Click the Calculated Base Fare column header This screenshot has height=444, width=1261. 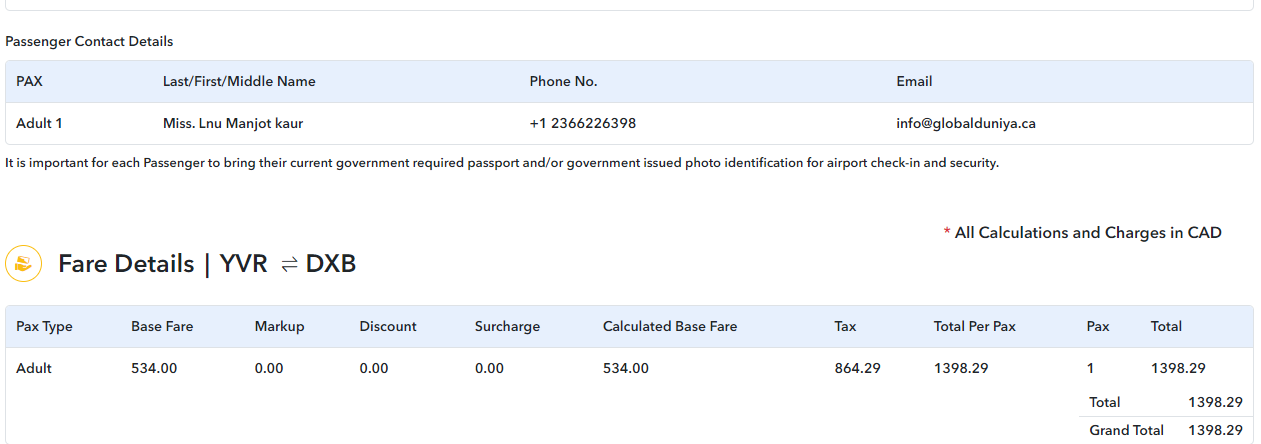[x=670, y=326]
